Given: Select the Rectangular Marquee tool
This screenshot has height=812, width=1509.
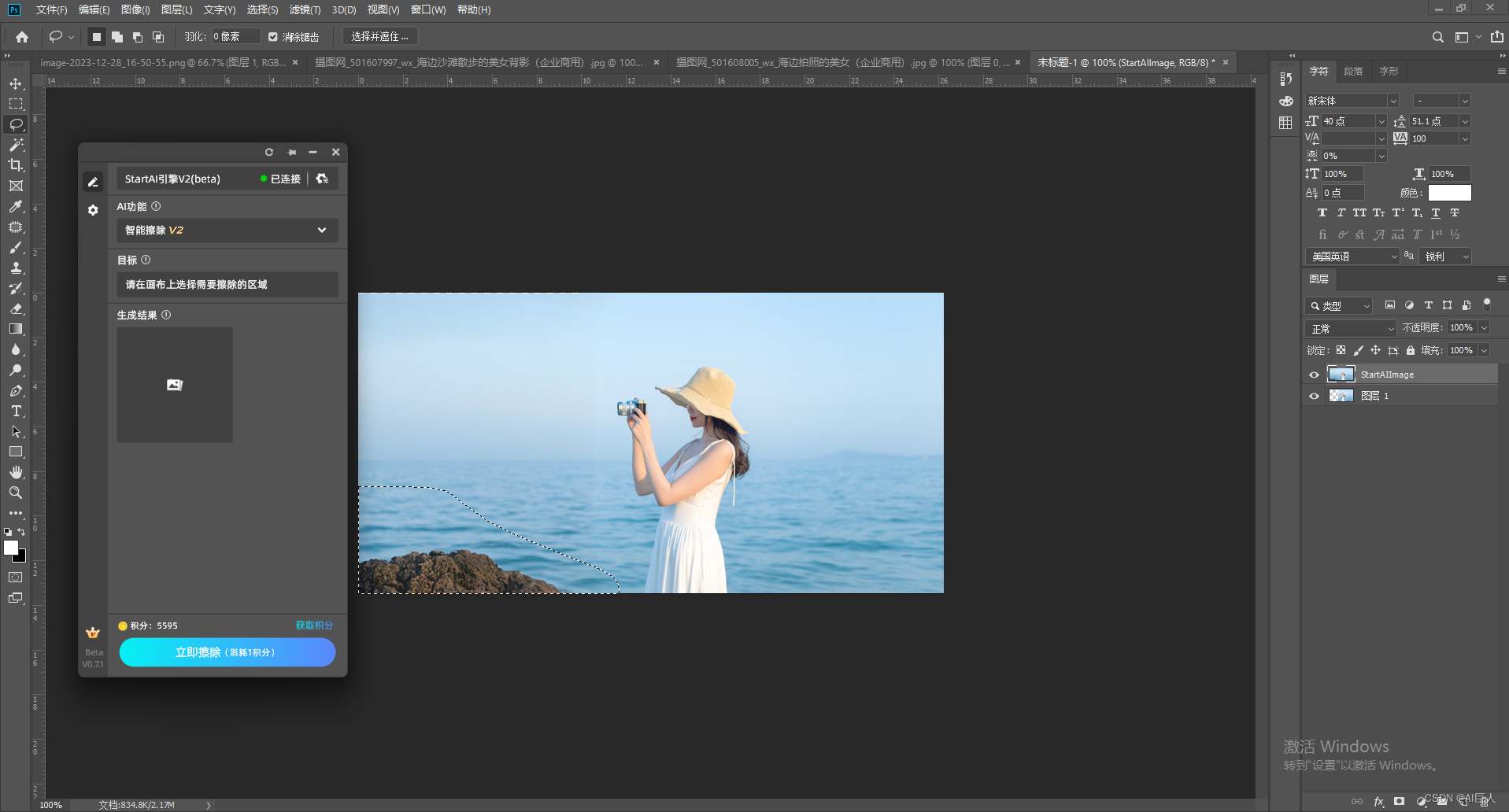Looking at the screenshot, I should (x=16, y=104).
